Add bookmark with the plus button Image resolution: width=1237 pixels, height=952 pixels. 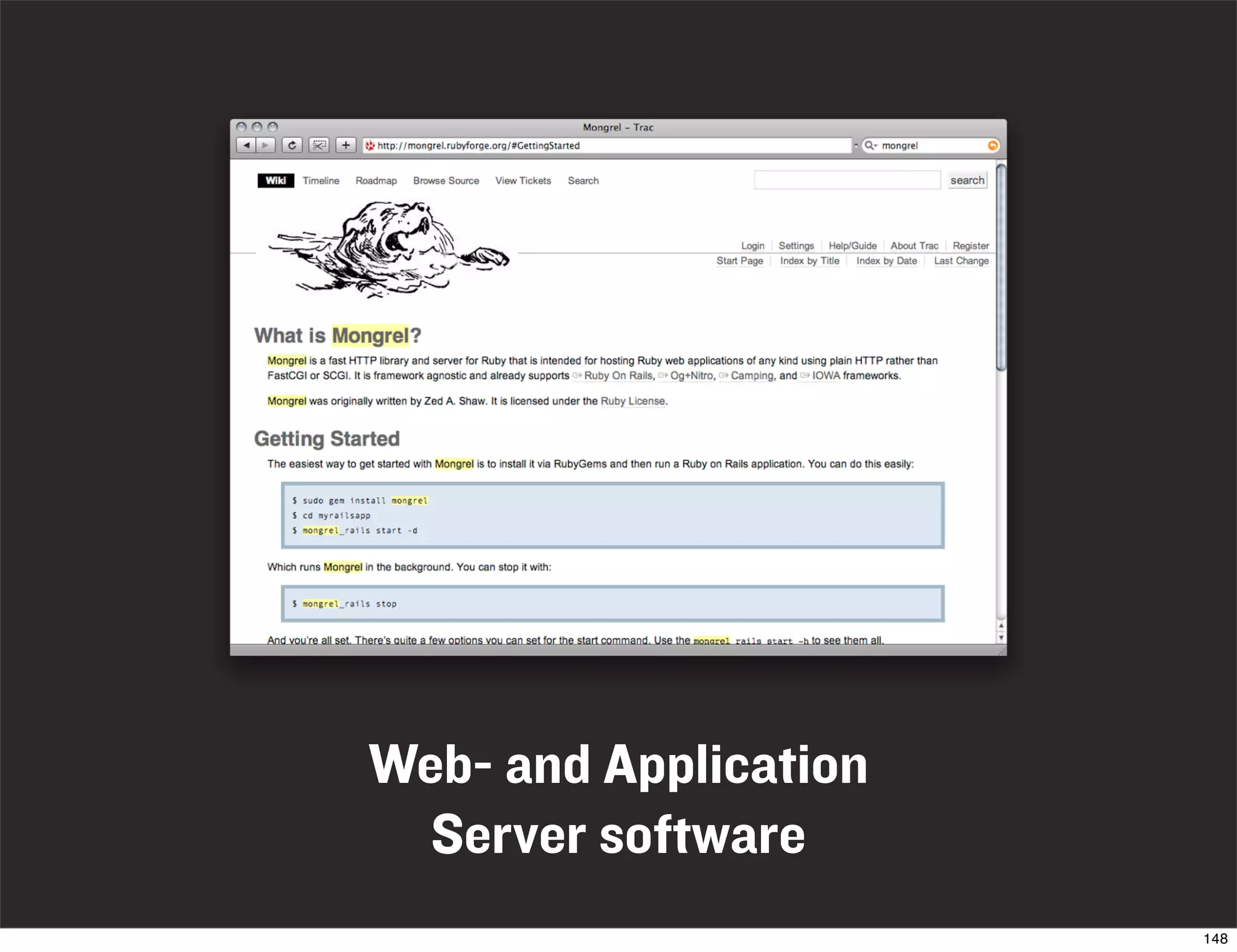pyautogui.click(x=345, y=145)
